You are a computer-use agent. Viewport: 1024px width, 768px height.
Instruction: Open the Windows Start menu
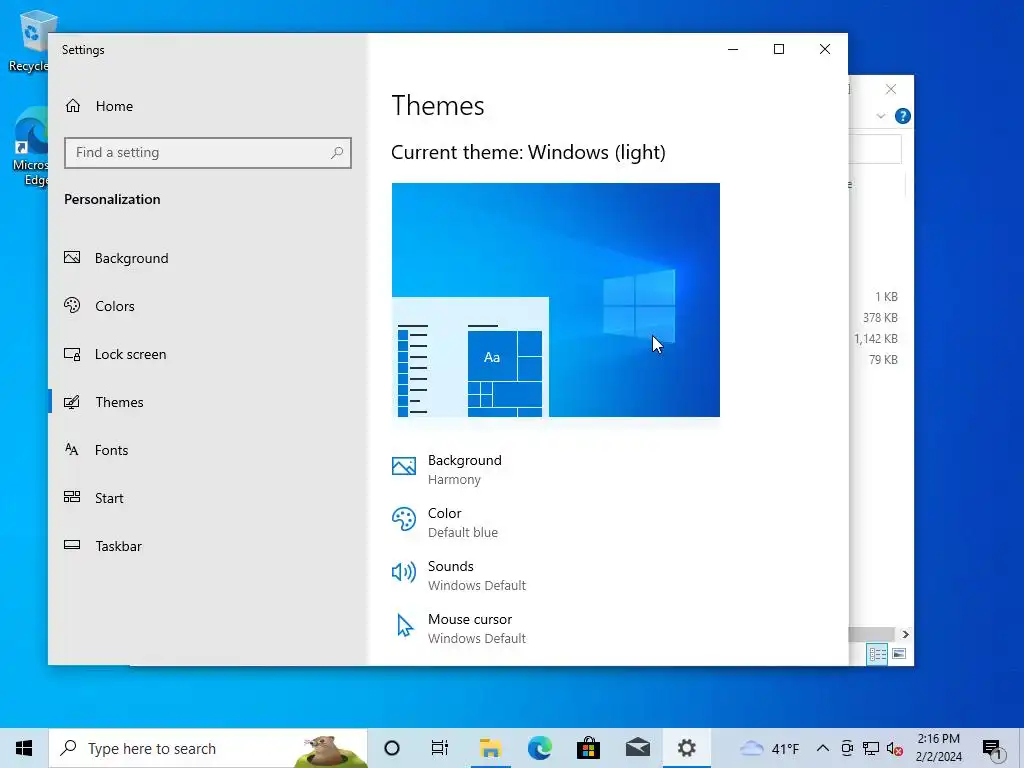24,748
